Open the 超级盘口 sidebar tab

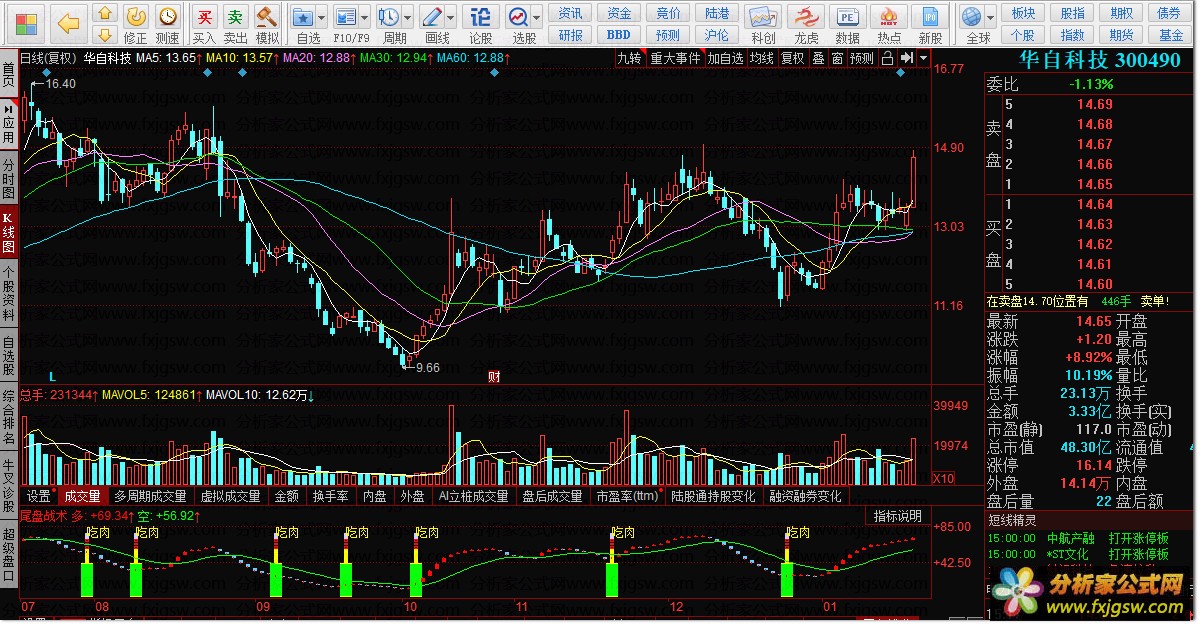[8, 552]
